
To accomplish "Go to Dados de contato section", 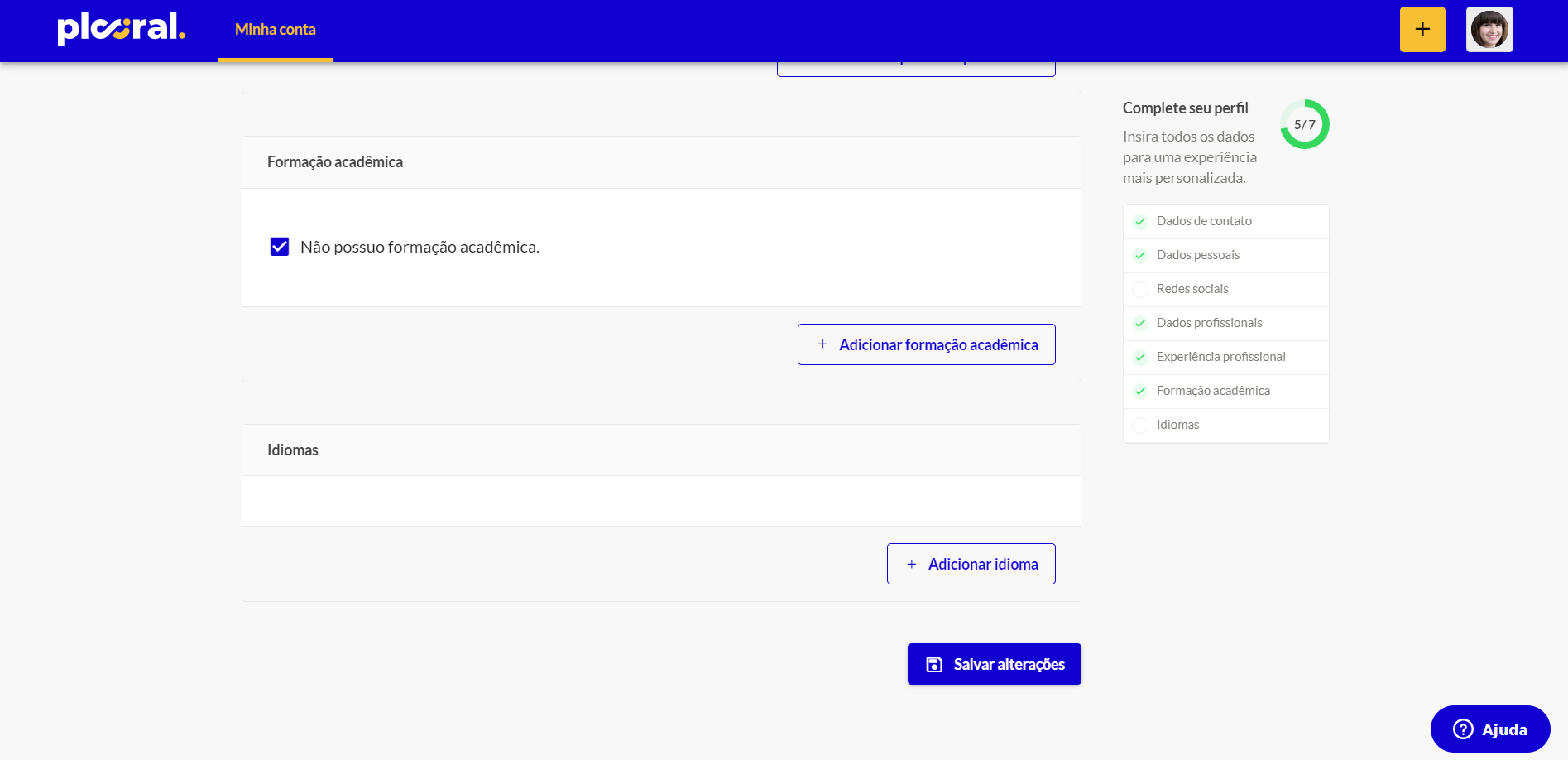I will click(1225, 222).
